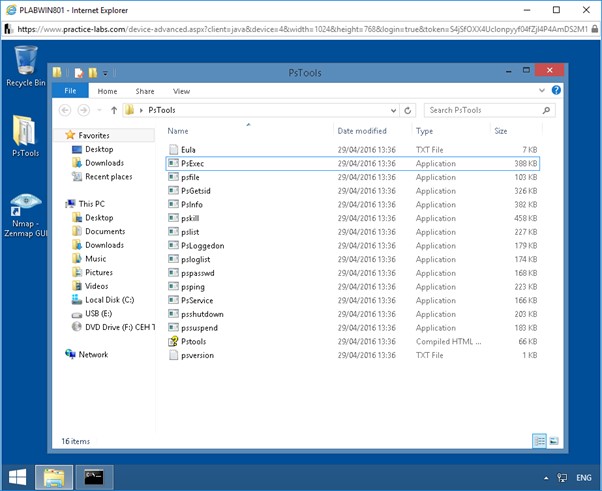Open the Recycle Bin desktop icon
The image size is (602, 491).
tap(26, 66)
